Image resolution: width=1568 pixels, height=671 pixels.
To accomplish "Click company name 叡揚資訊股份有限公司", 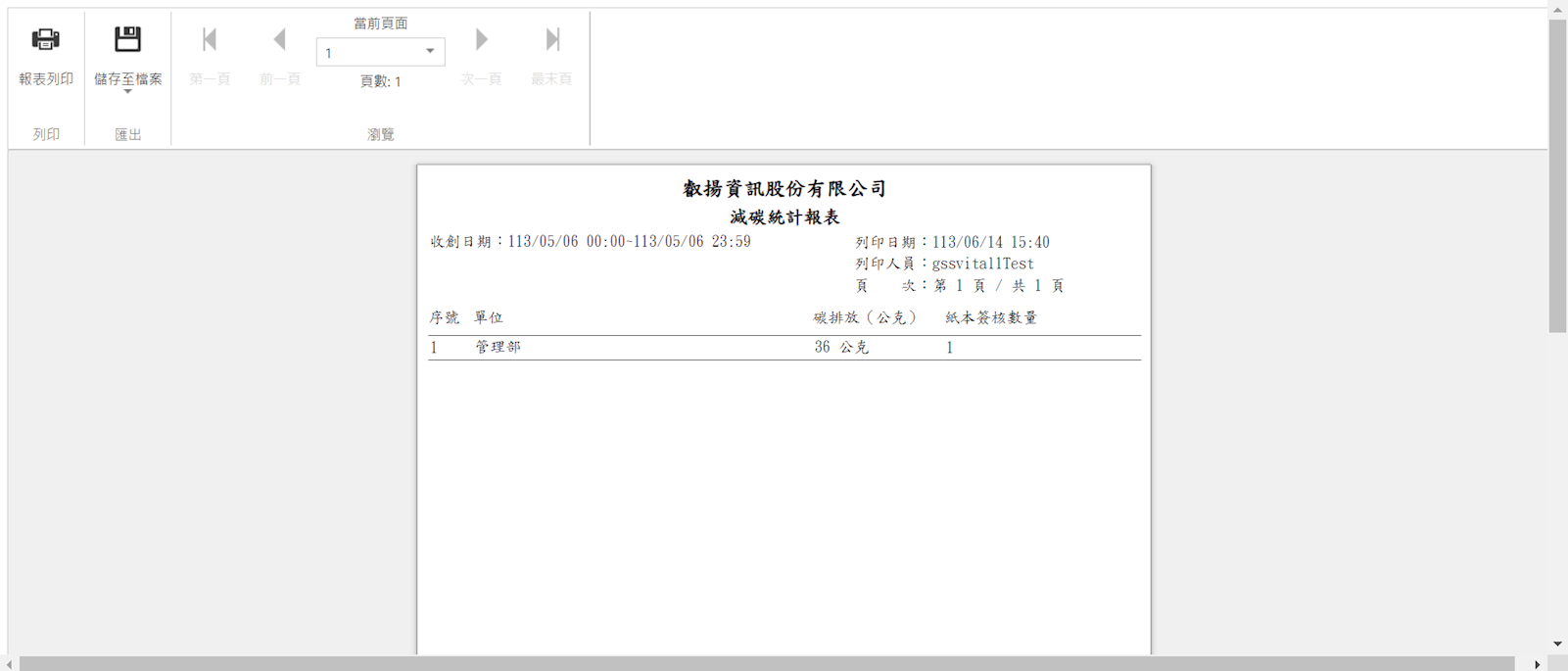I will coord(784,188).
